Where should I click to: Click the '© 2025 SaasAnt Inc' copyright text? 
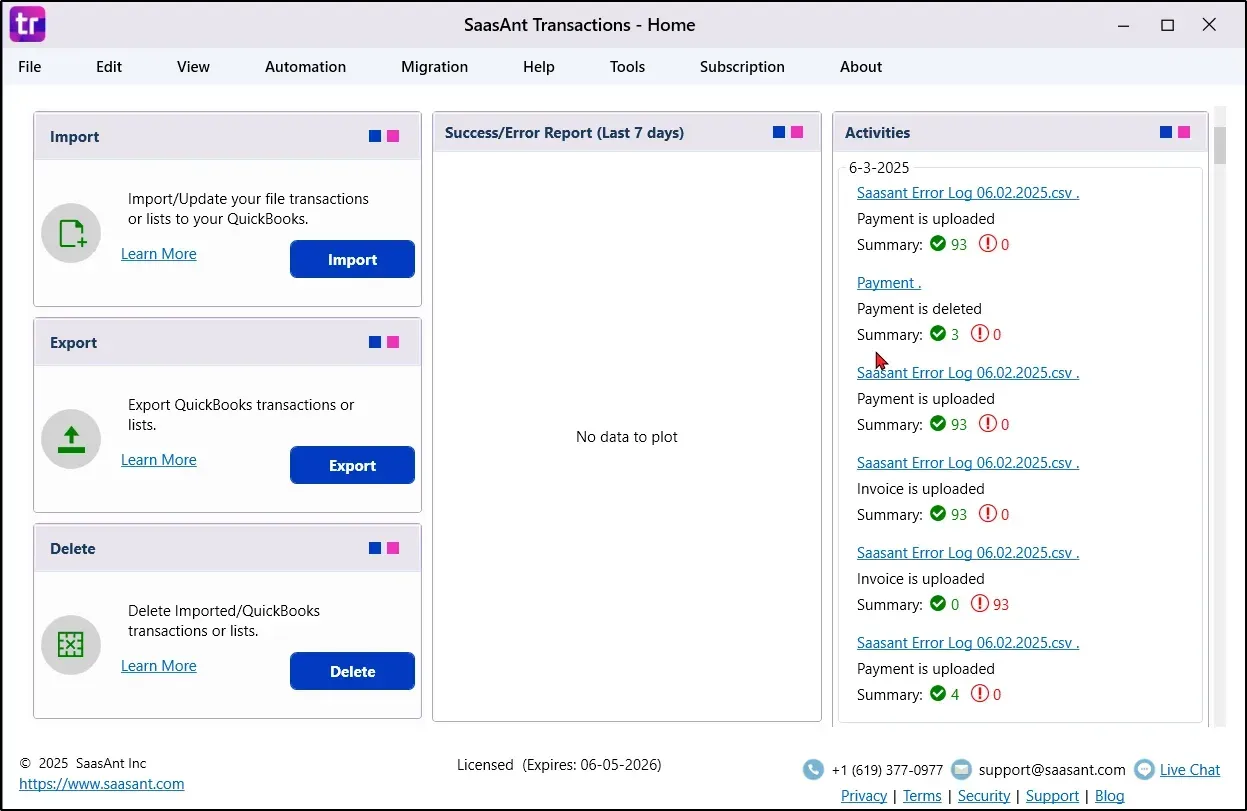pyautogui.click(x=83, y=763)
